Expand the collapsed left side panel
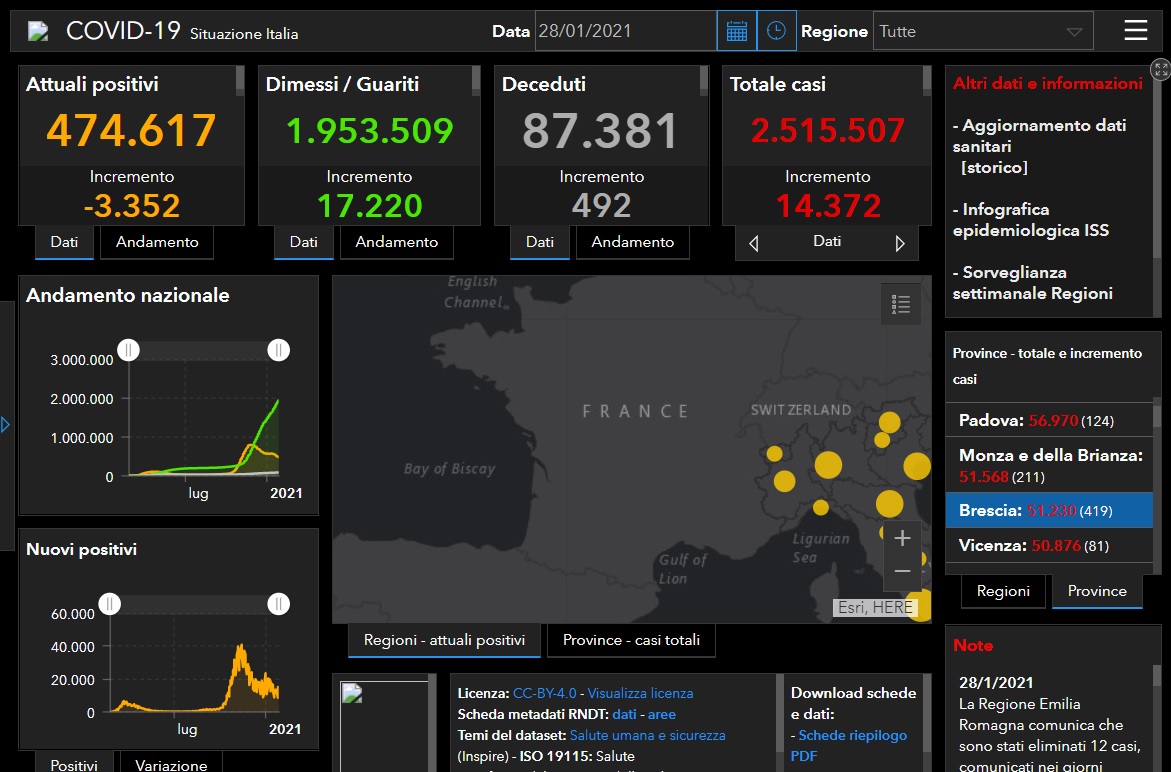1171x772 pixels. tap(6, 425)
